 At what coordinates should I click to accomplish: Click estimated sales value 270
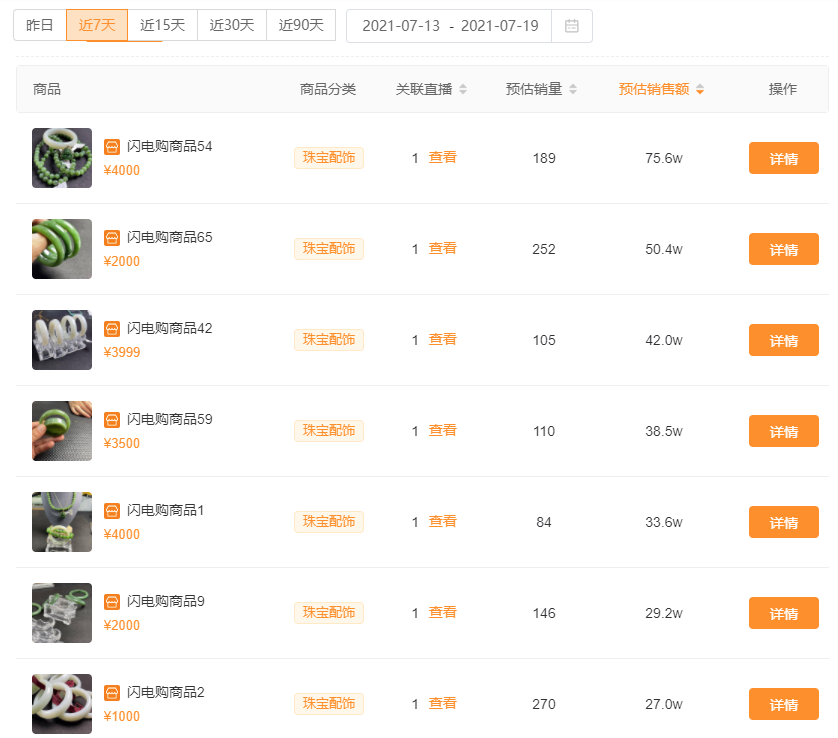click(x=544, y=704)
